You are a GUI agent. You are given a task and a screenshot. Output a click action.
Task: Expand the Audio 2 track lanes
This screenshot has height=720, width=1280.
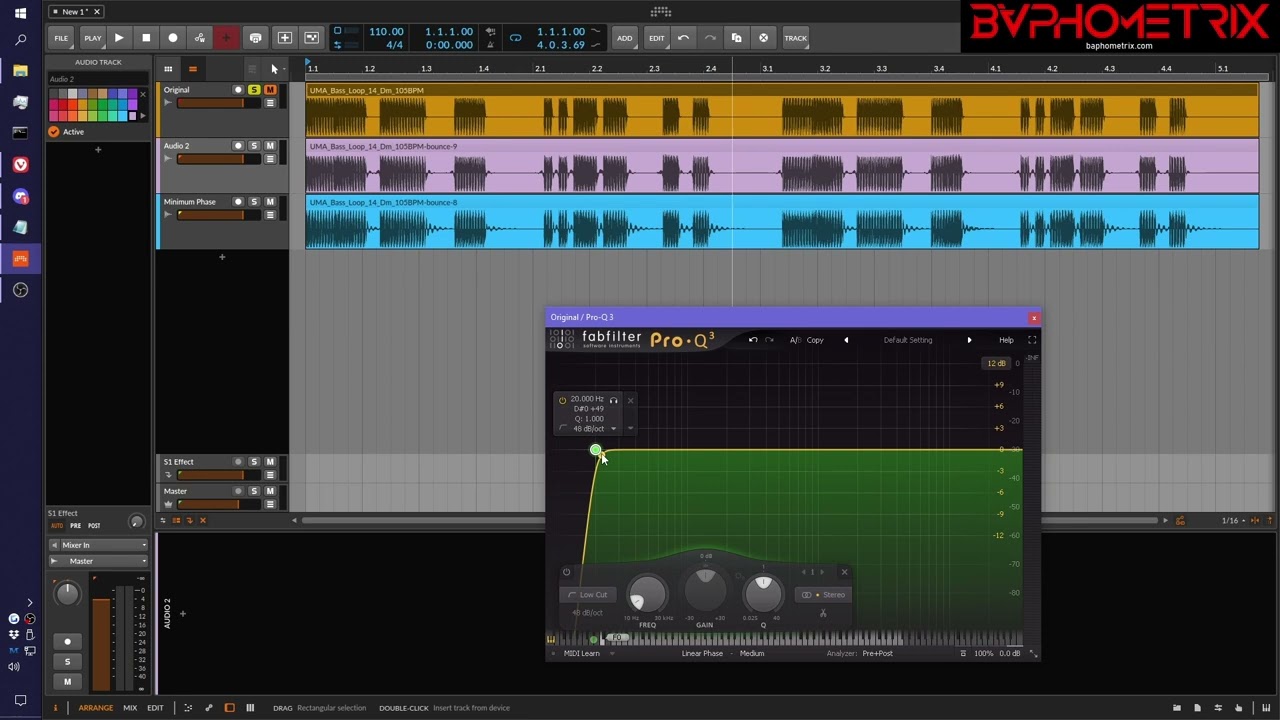point(168,159)
